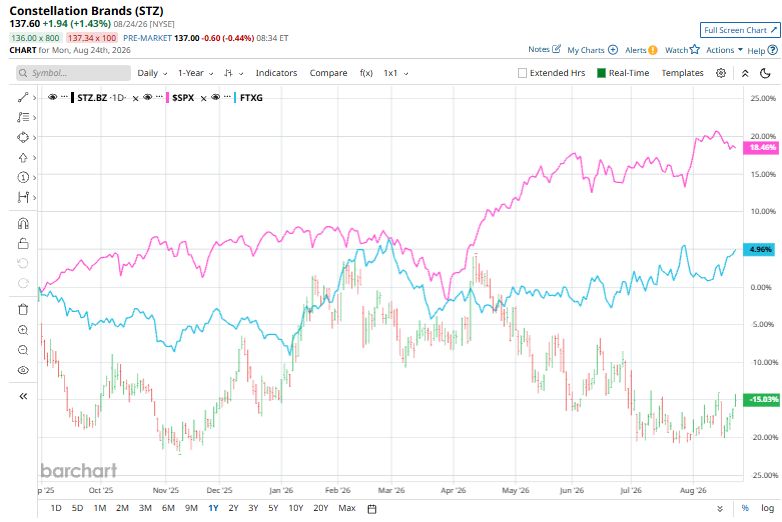Select the shapes drawing tool
This screenshot has width=782, height=522.
pyautogui.click(x=22, y=137)
